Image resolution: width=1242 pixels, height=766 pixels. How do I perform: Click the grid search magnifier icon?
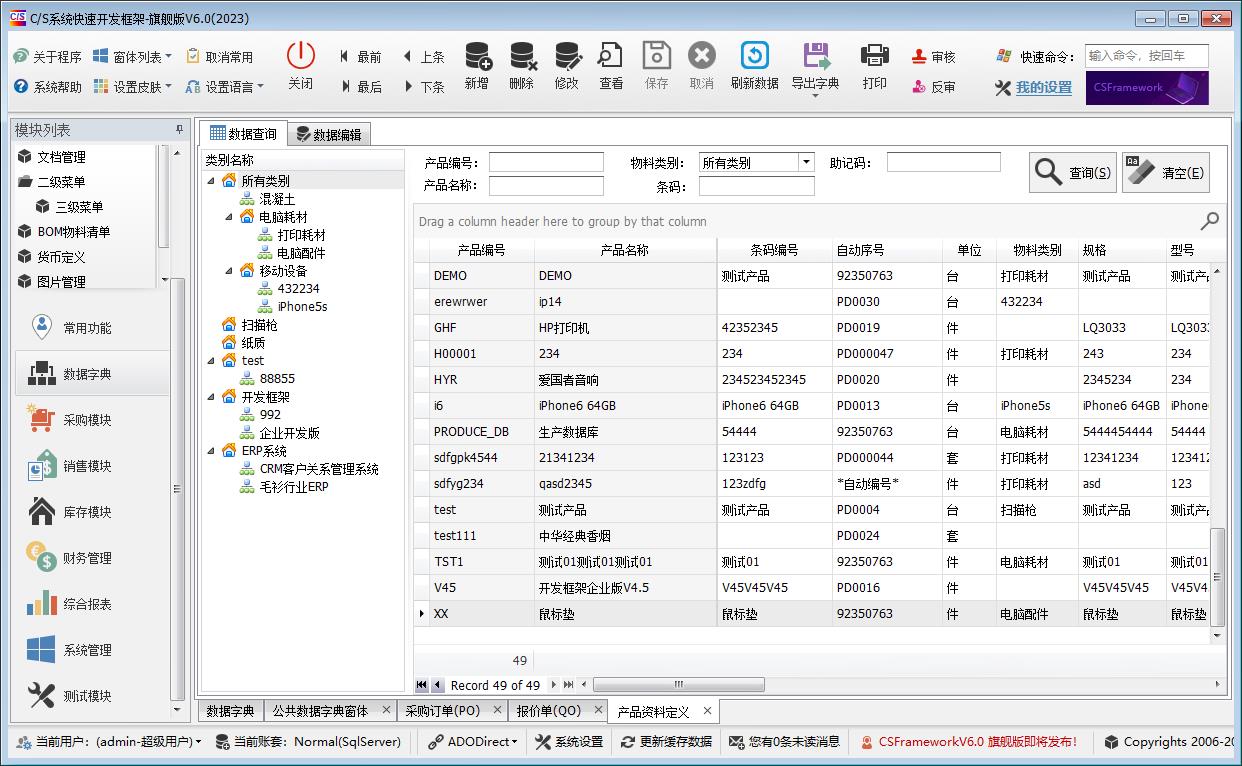[1209, 221]
